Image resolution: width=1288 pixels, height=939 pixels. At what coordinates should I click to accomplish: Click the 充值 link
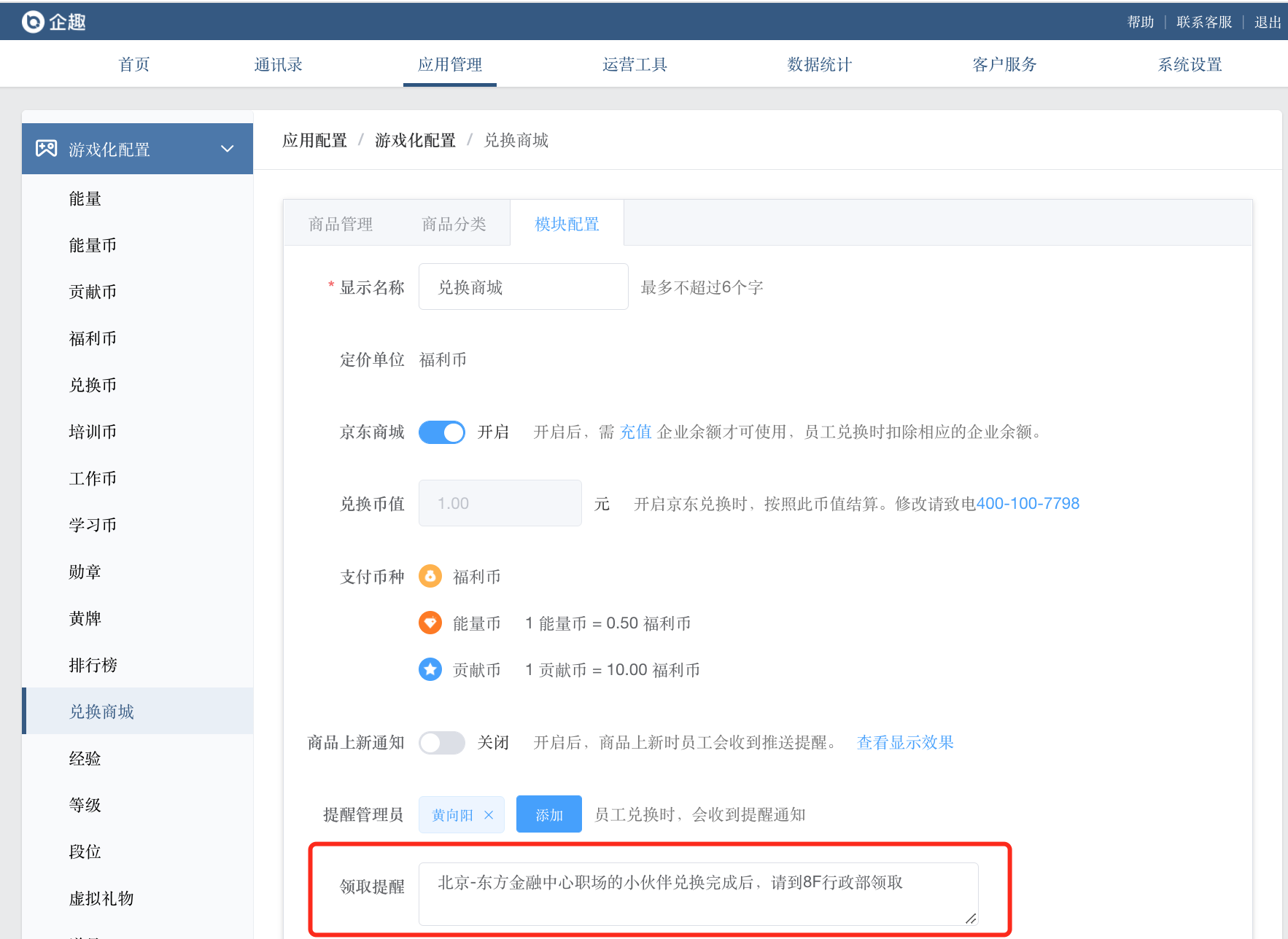click(x=635, y=432)
